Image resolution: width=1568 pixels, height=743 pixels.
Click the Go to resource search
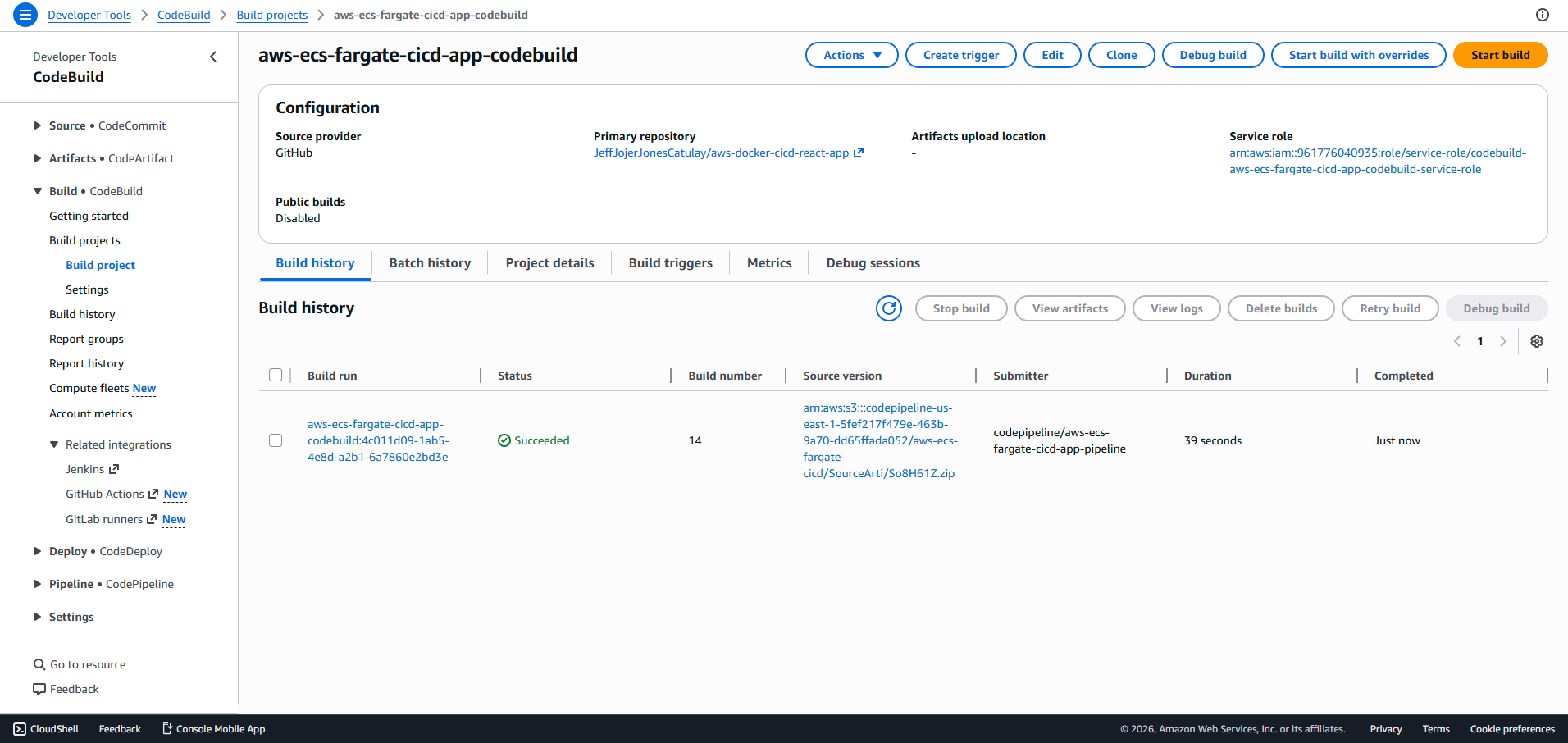point(80,664)
